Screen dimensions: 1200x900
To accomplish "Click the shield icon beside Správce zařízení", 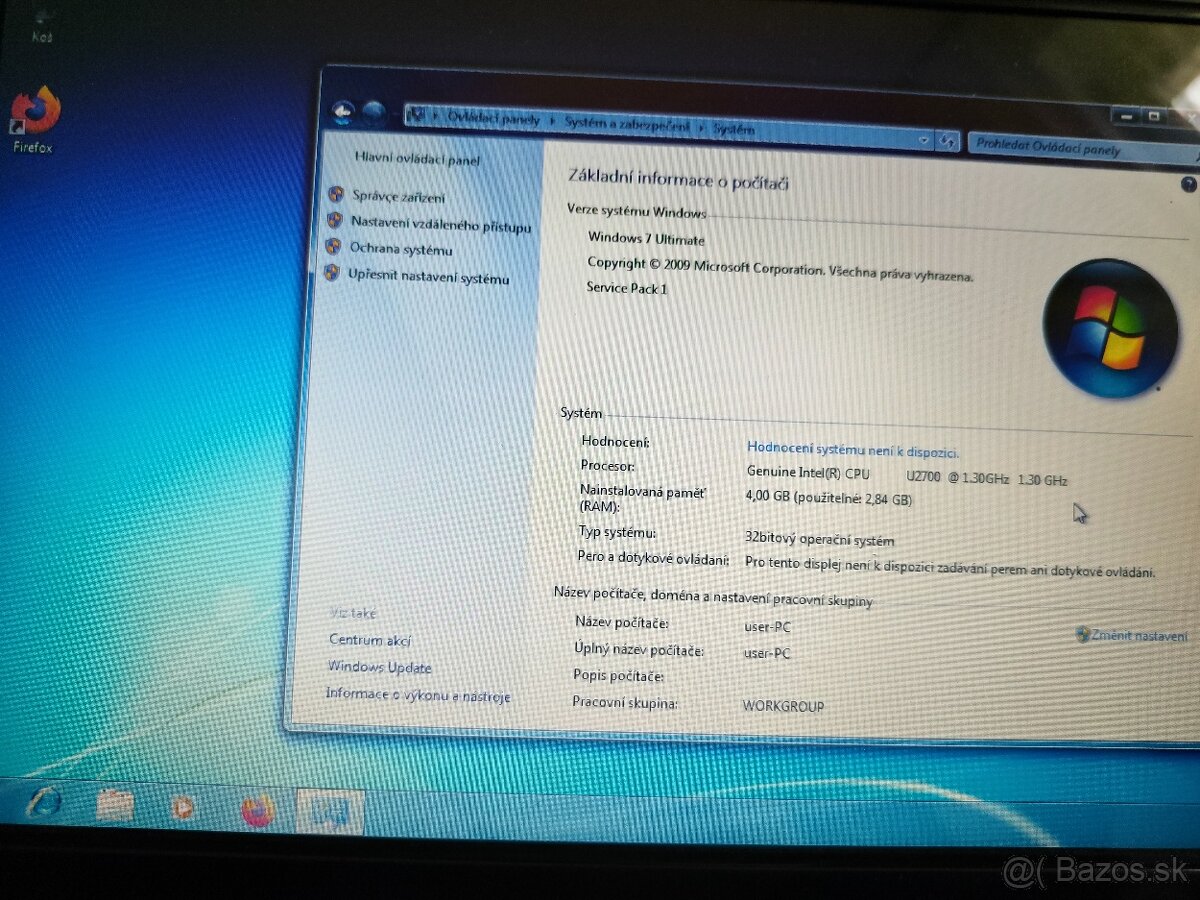I will (x=336, y=195).
